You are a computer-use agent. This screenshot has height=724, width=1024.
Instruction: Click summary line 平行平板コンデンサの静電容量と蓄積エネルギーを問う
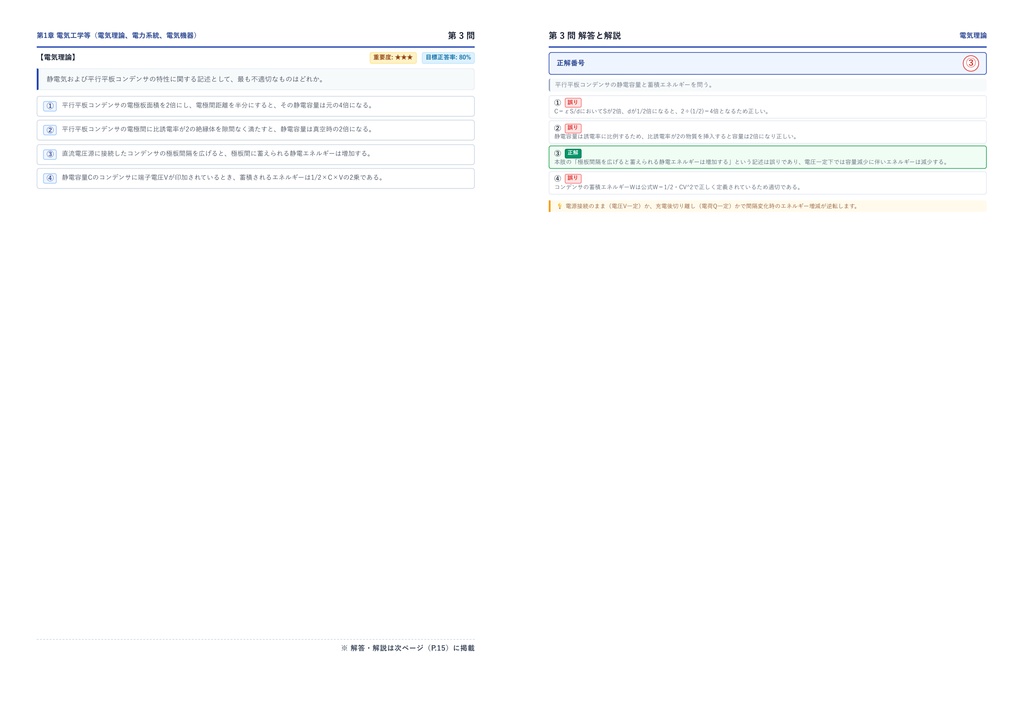[633, 85]
